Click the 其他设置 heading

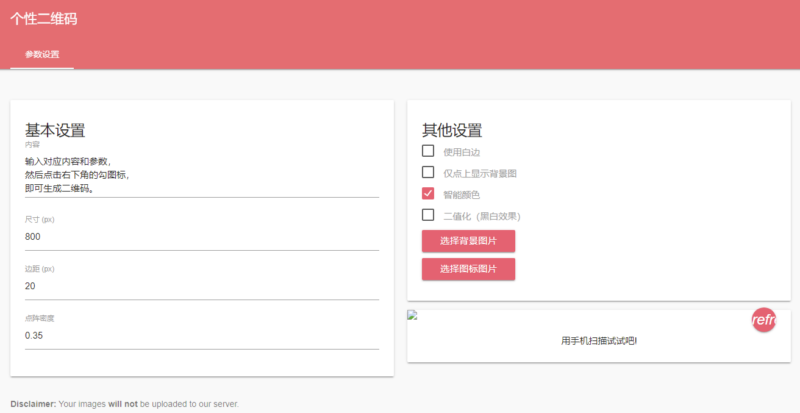pos(452,130)
